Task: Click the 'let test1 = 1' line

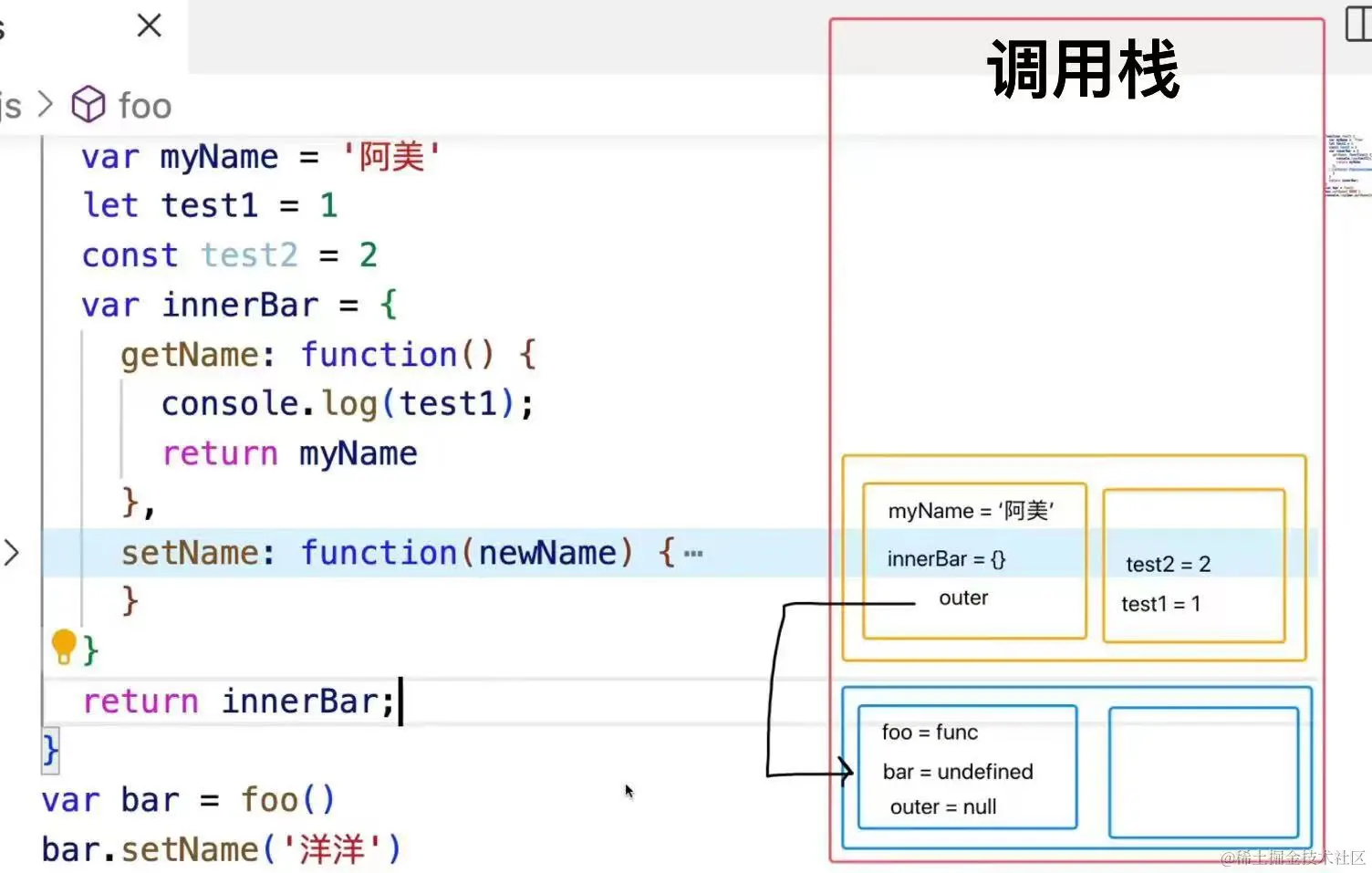Action: point(211,205)
